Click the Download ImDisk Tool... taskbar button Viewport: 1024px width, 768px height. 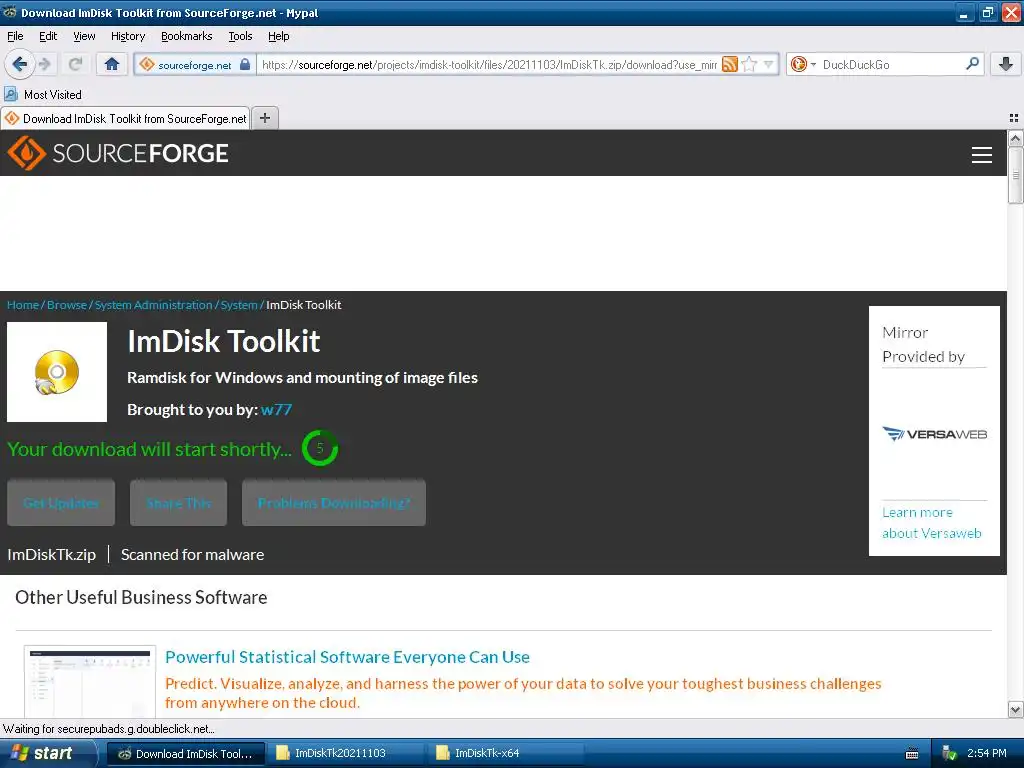pyautogui.click(x=185, y=754)
